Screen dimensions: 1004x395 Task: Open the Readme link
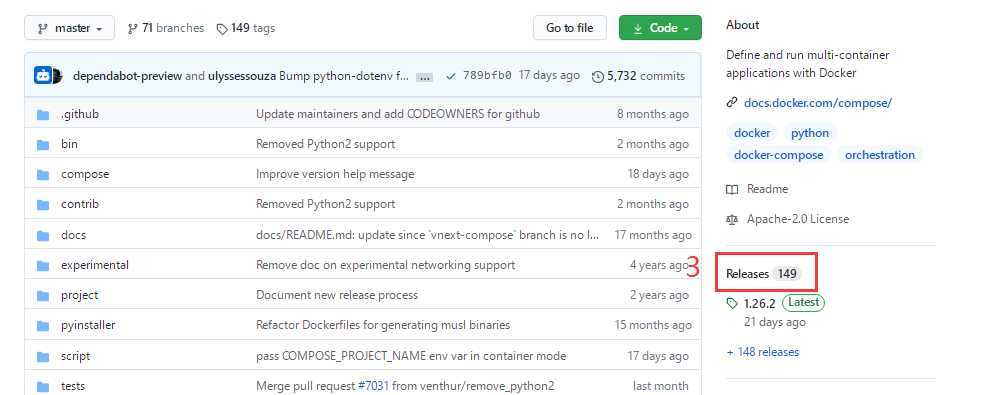[757, 189]
